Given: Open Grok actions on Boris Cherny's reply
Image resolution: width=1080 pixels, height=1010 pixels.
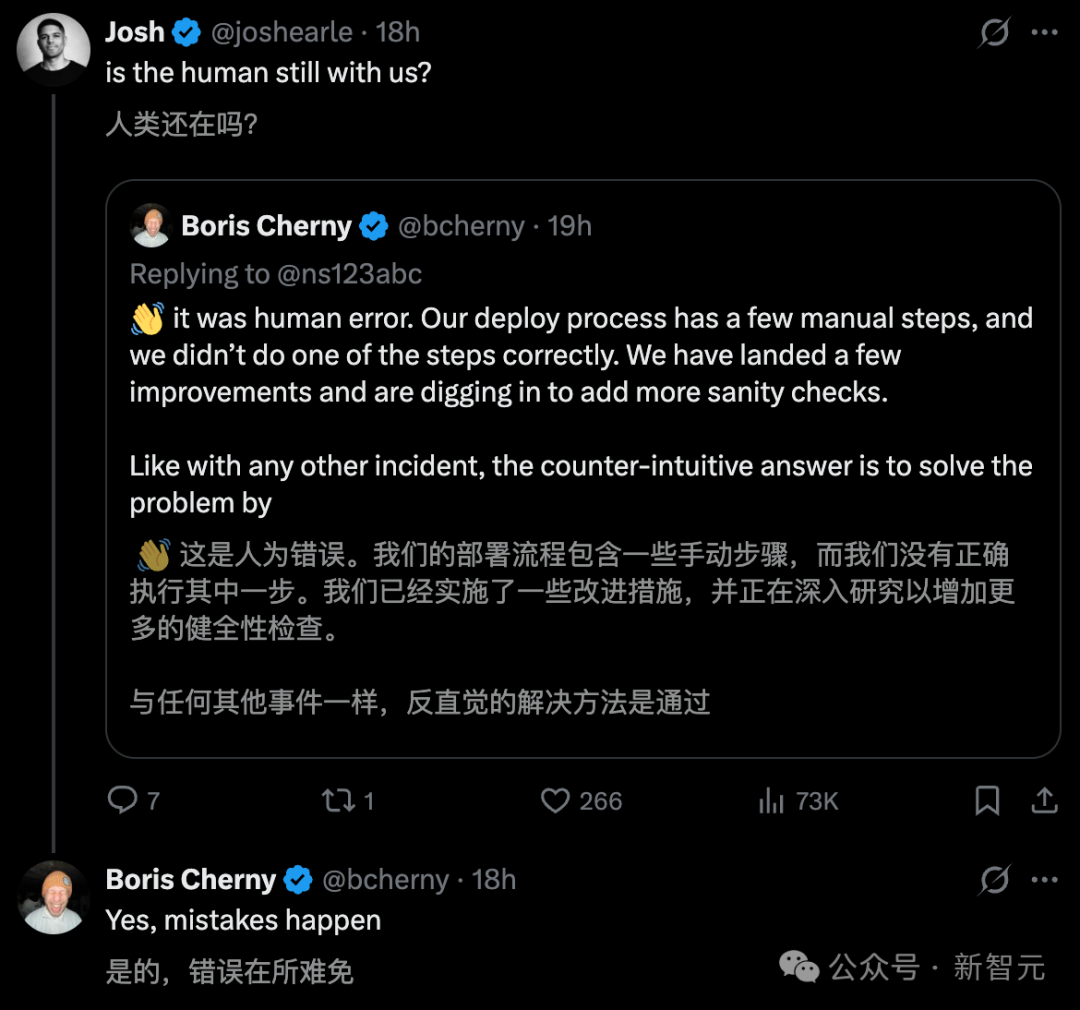Looking at the screenshot, I should pyautogui.click(x=993, y=879).
